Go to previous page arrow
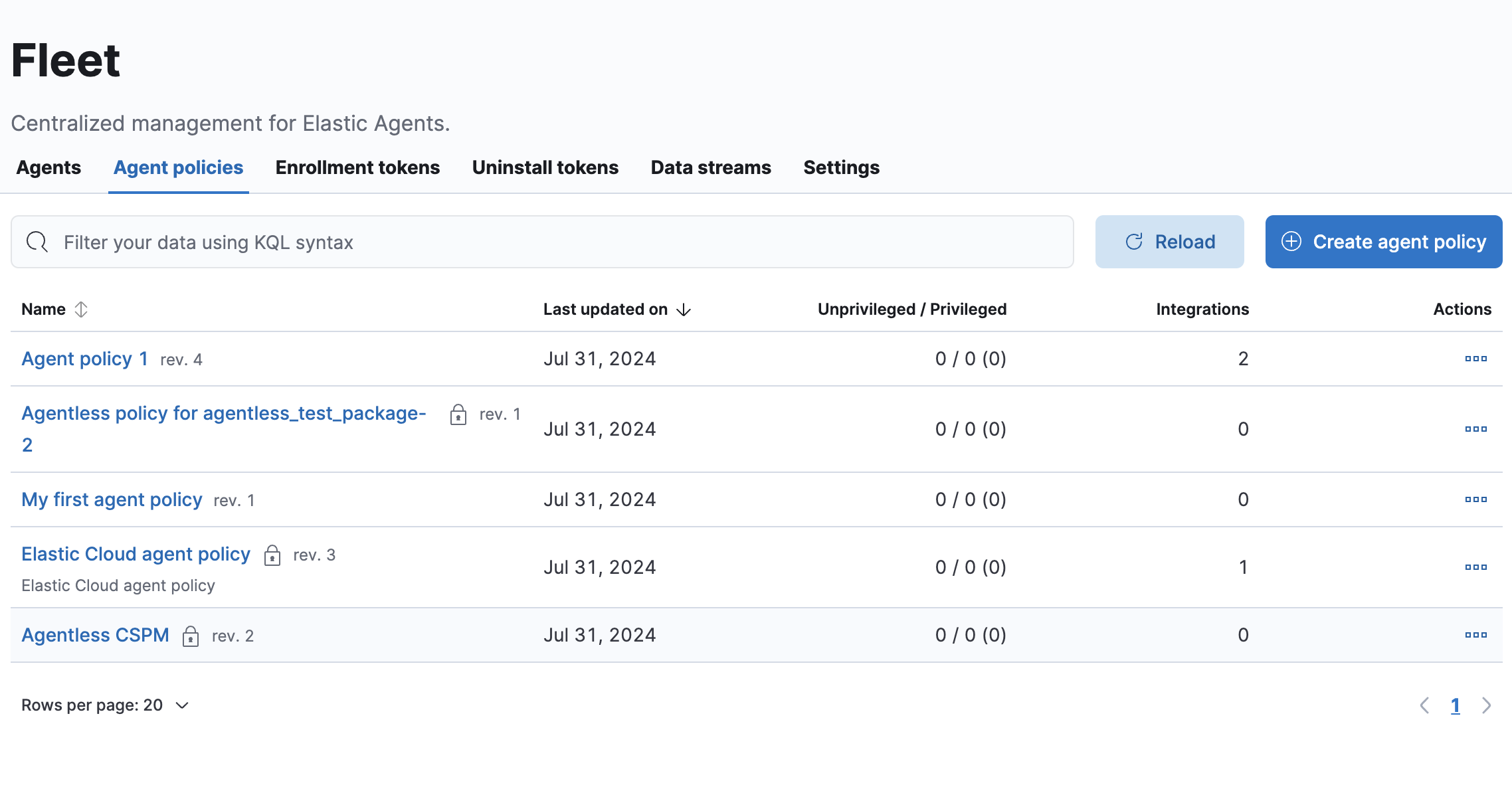 coord(1424,705)
